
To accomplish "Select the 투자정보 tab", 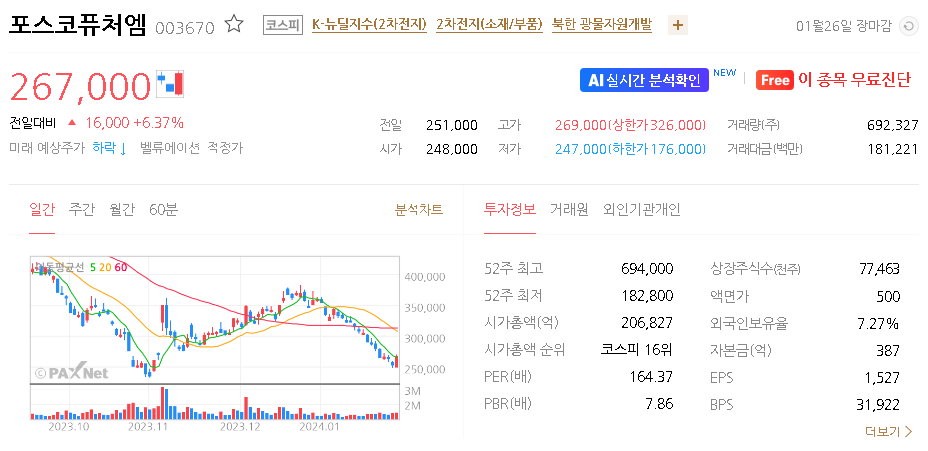I will (510, 209).
